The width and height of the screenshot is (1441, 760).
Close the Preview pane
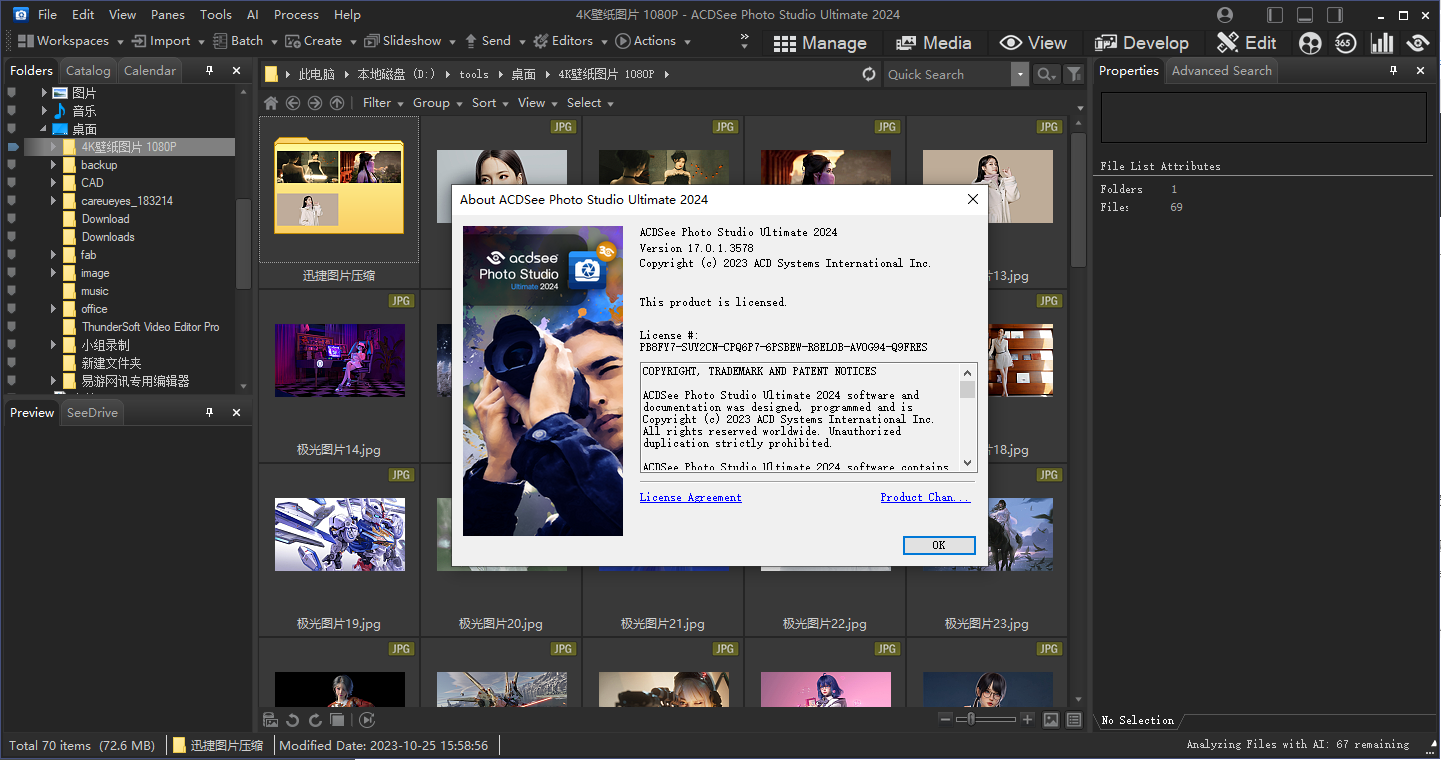236,413
